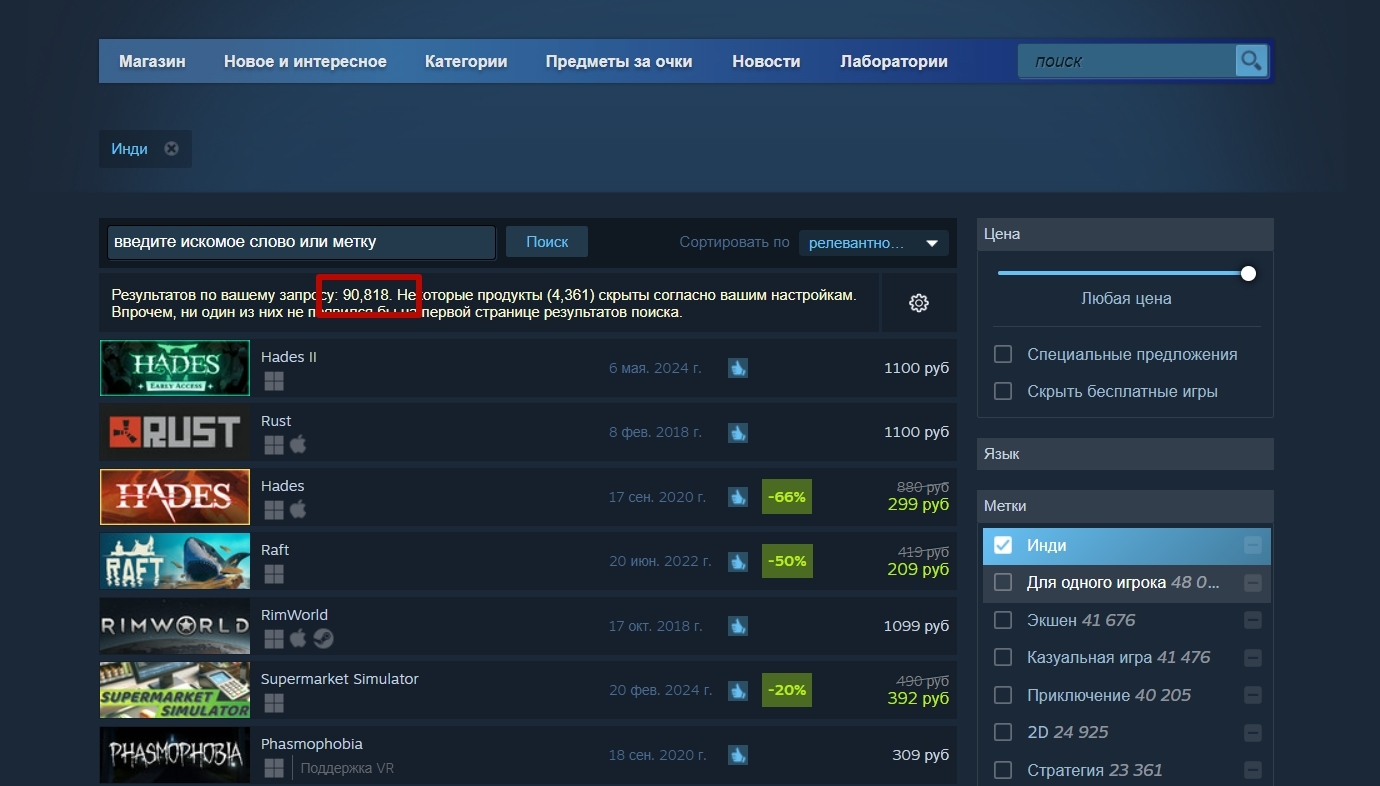This screenshot has width=1380, height=786.
Task: Click the Windows icon under Supermarket Simulator
Action: [274, 703]
